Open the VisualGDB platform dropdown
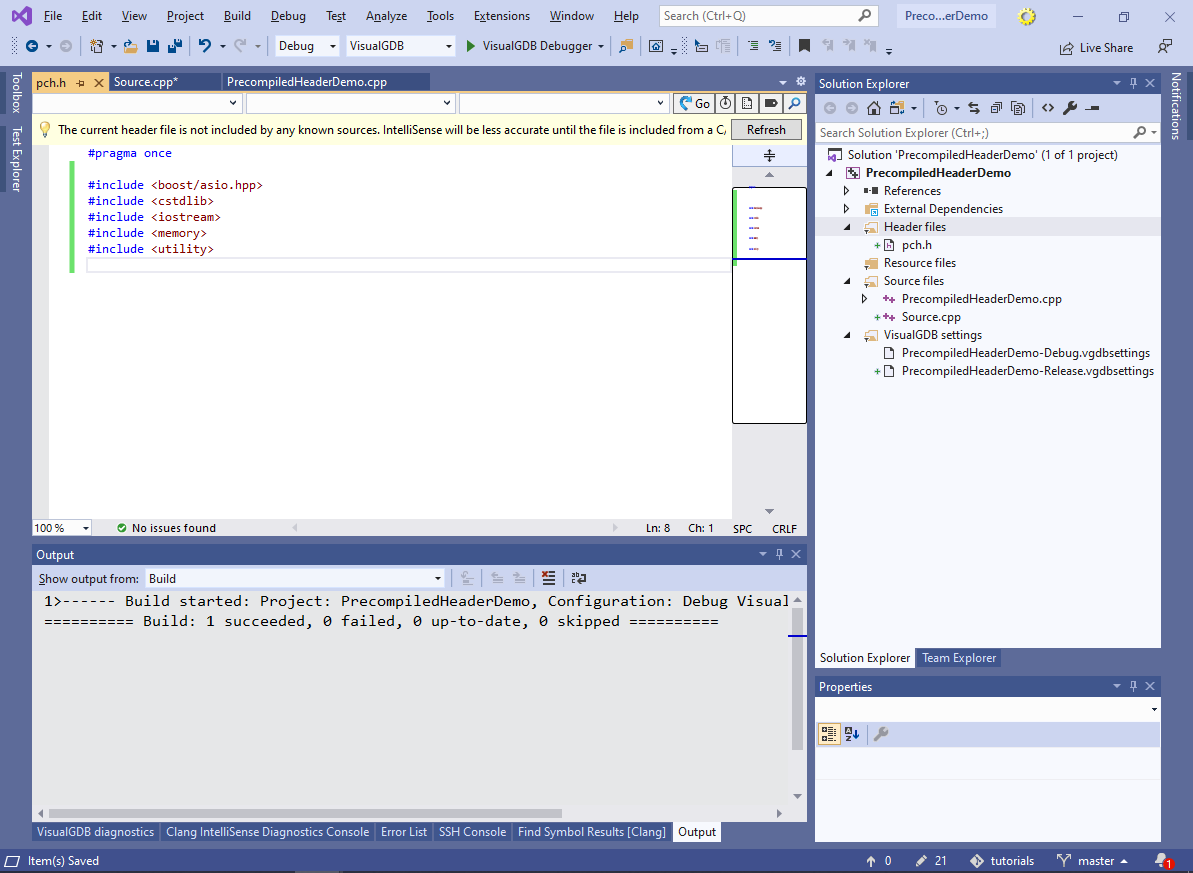This screenshot has height=873, width=1193. click(x=400, y=46)
